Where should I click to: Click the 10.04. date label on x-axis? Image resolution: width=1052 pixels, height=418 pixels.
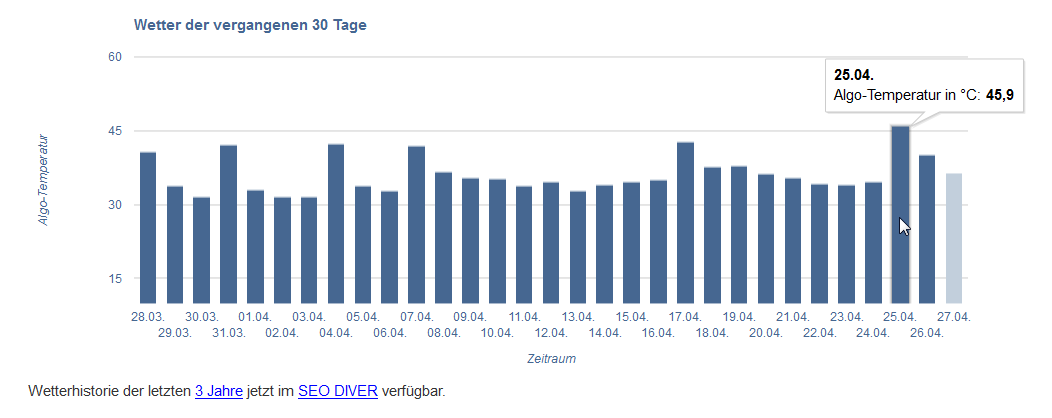[x=497, y=332]
